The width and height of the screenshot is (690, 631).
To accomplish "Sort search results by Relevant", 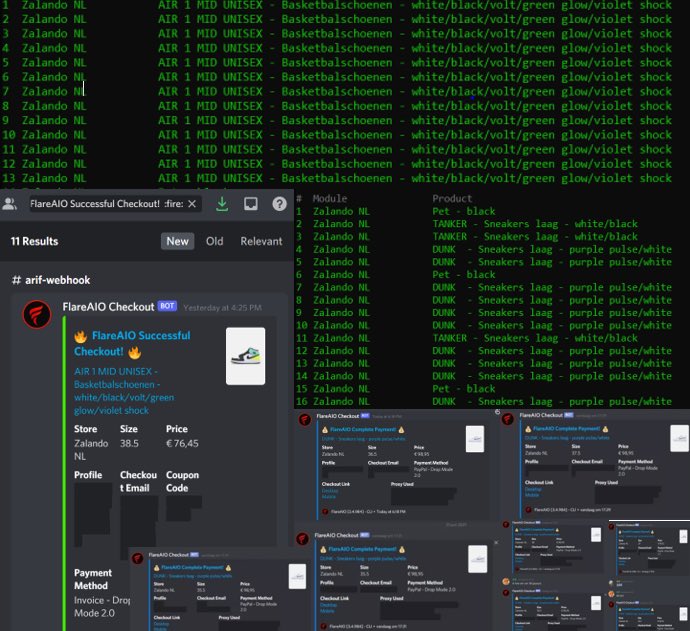I will 261,241.
